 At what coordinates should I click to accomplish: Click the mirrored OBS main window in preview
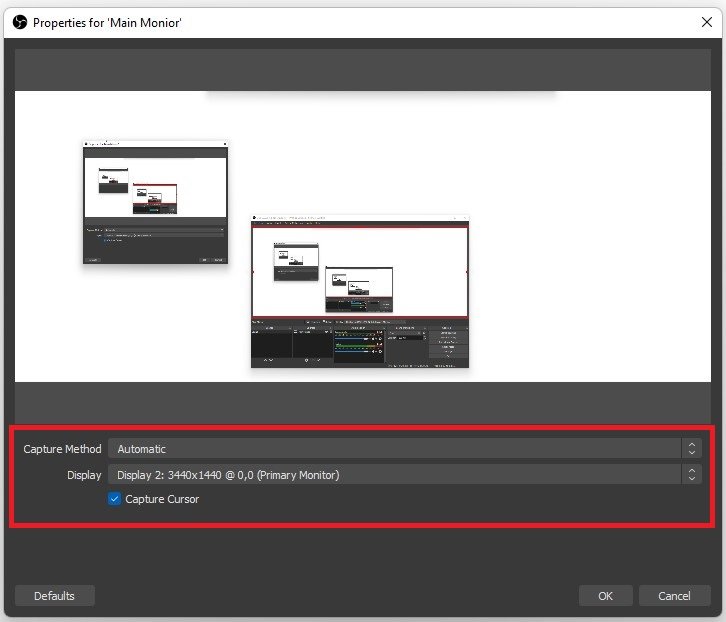(360, 292)
